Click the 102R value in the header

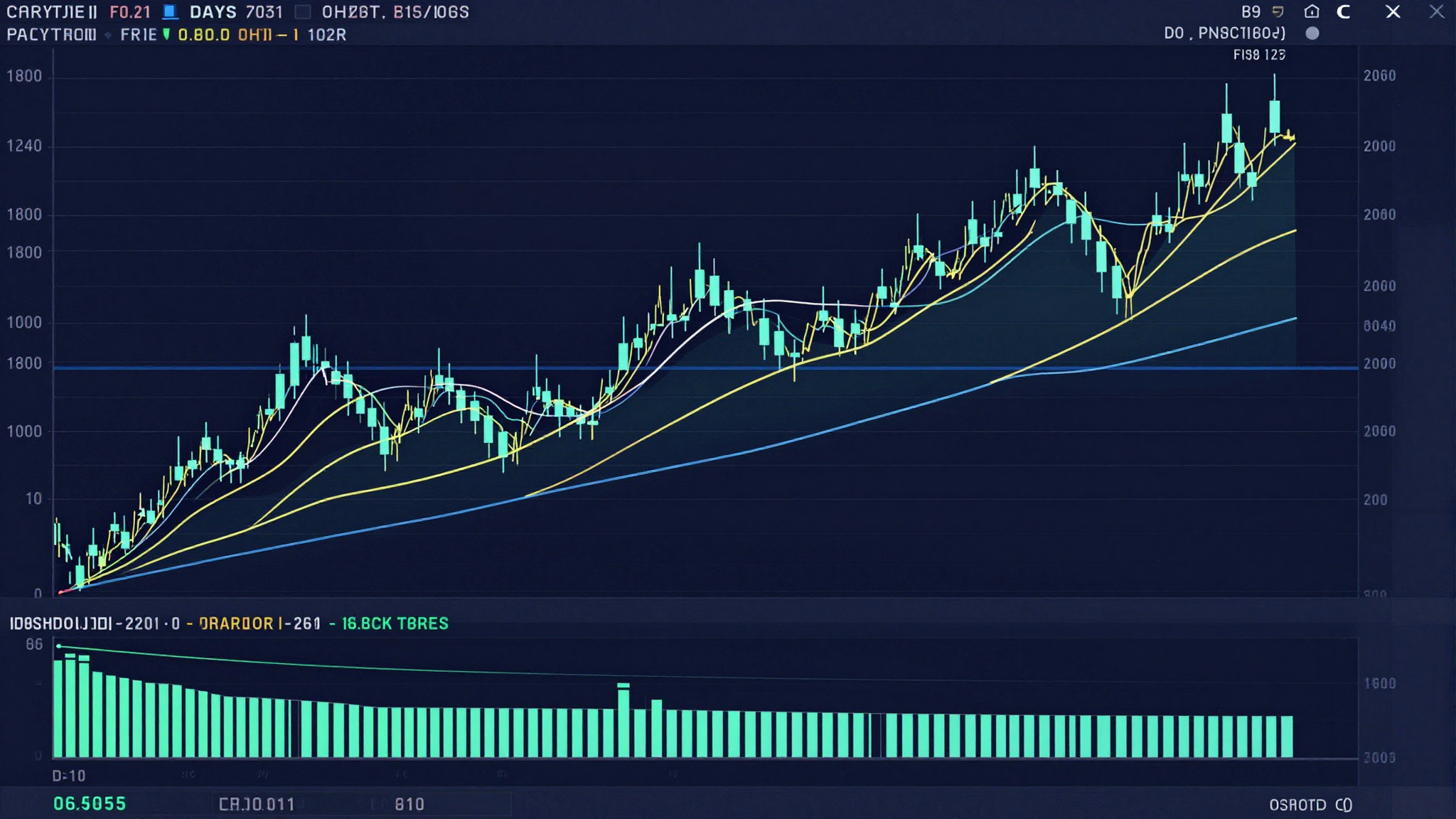tap(327, 35)
